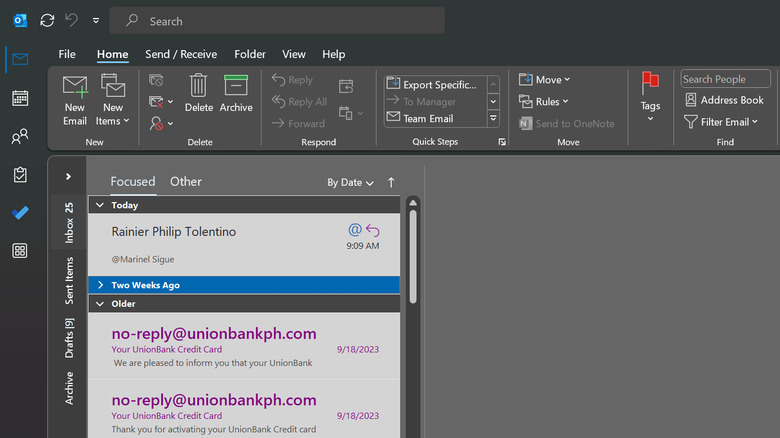Viewport: 780px width, 438px height.
Task: Click the Ignore conversation icon
Action: point(156,80)
